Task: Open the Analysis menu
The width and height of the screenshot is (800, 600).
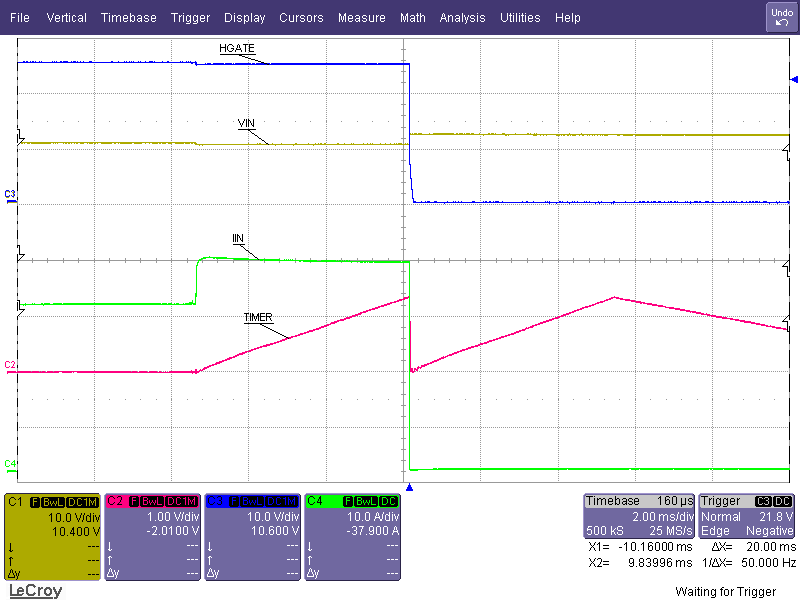Action: coord(462,17)
